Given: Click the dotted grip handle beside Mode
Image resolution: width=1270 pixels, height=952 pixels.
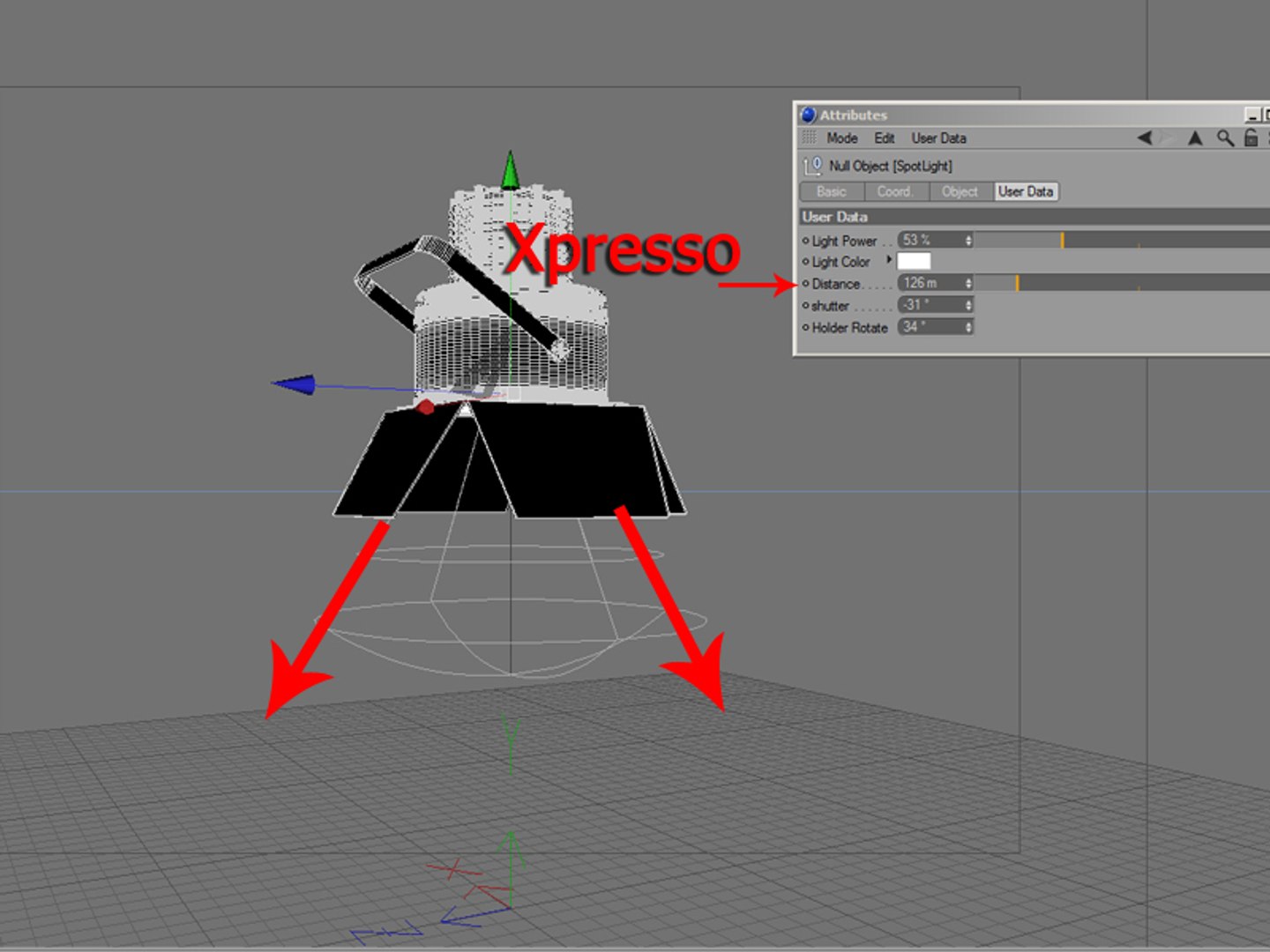Looking at the screenshot, I should pos(809,138).
